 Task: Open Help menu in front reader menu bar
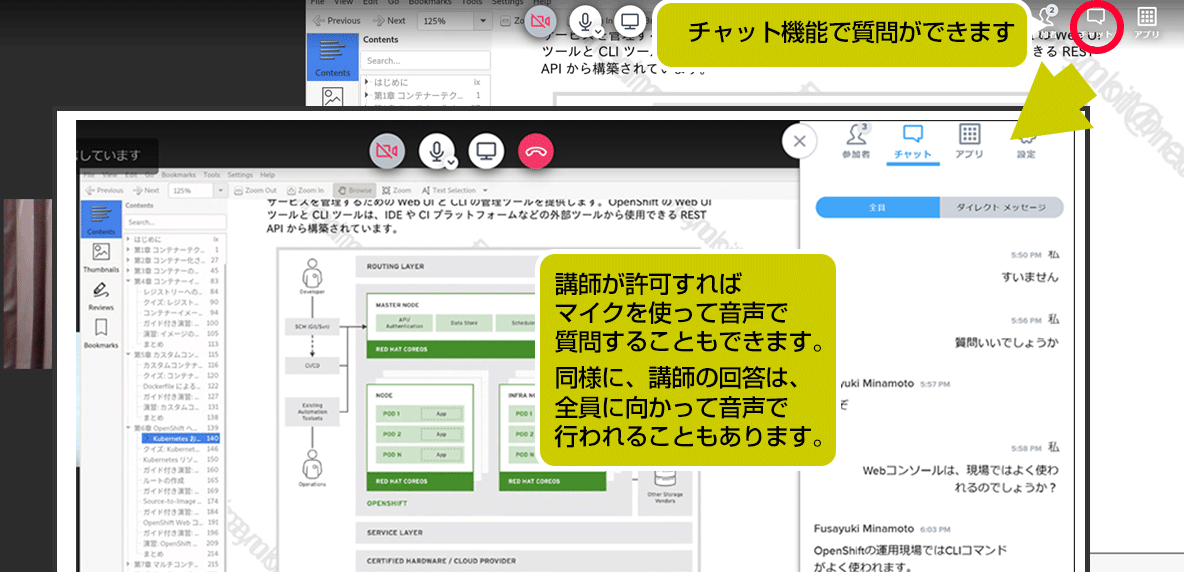point(267,175)
